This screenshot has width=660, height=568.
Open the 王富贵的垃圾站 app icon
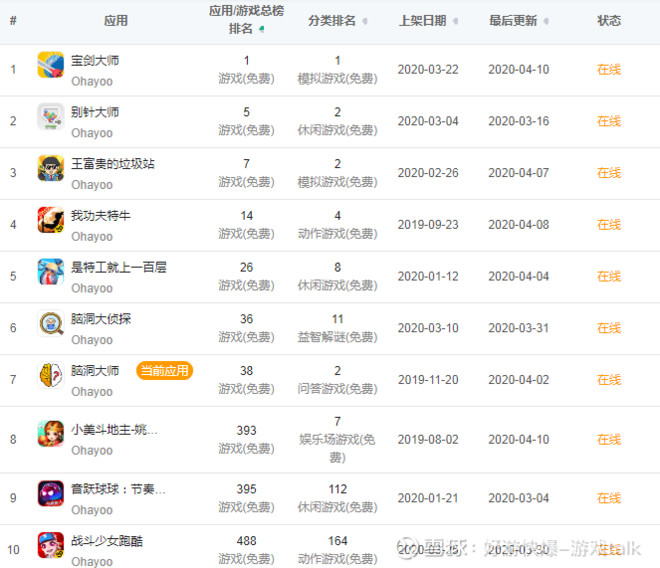pyautogui.click(x=51, y=172)
